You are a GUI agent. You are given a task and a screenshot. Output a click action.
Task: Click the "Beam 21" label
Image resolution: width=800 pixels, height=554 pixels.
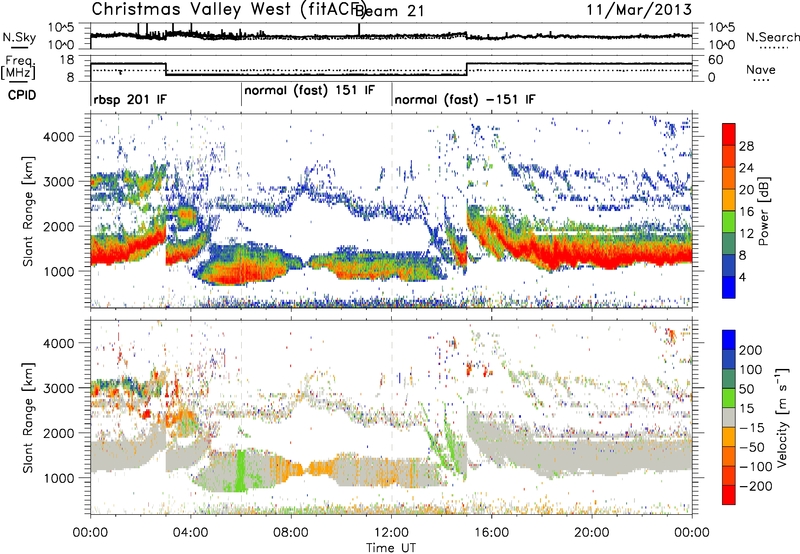(x=390, y=11)
